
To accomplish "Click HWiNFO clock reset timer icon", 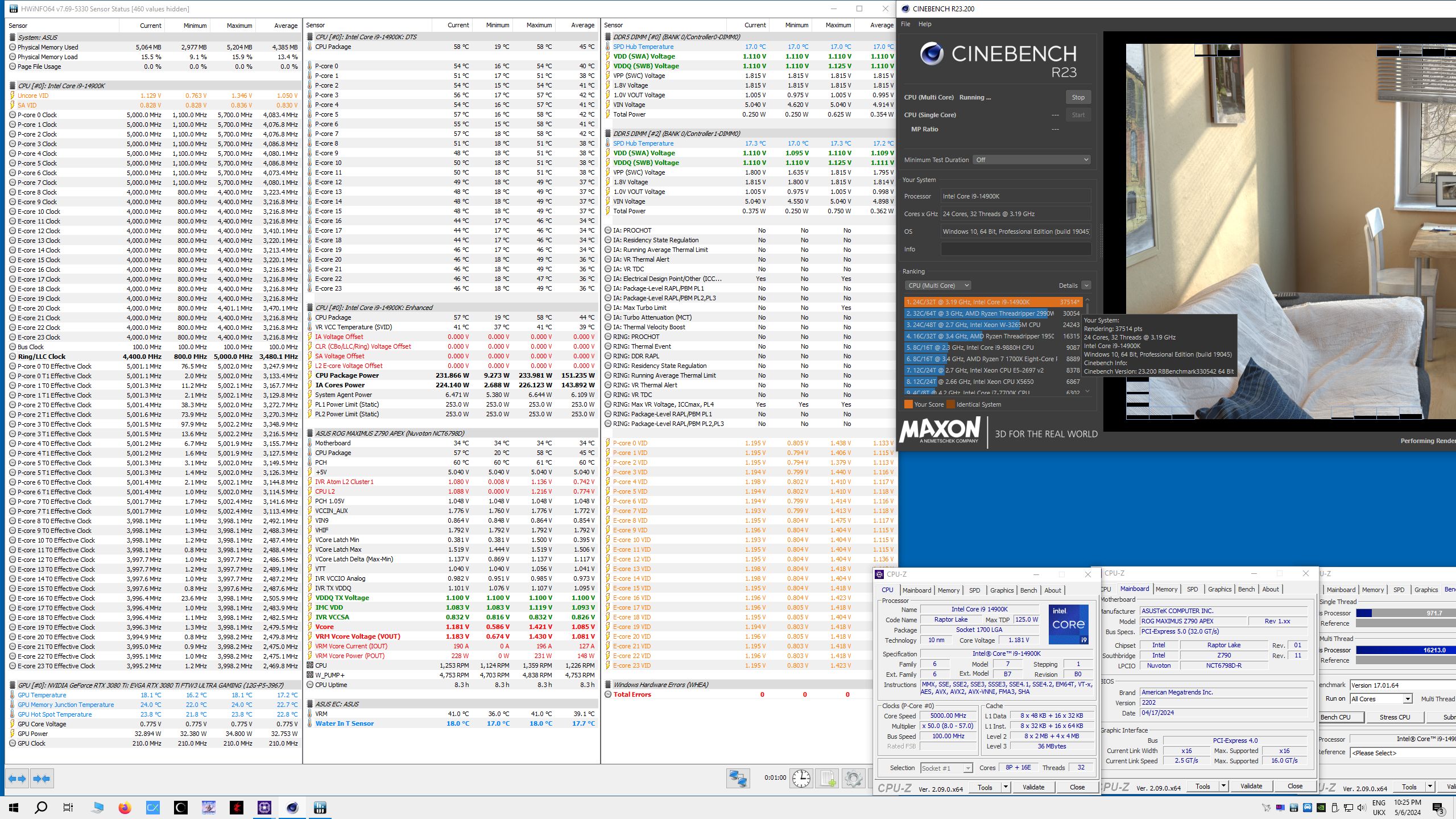I will tap(801, 778).
